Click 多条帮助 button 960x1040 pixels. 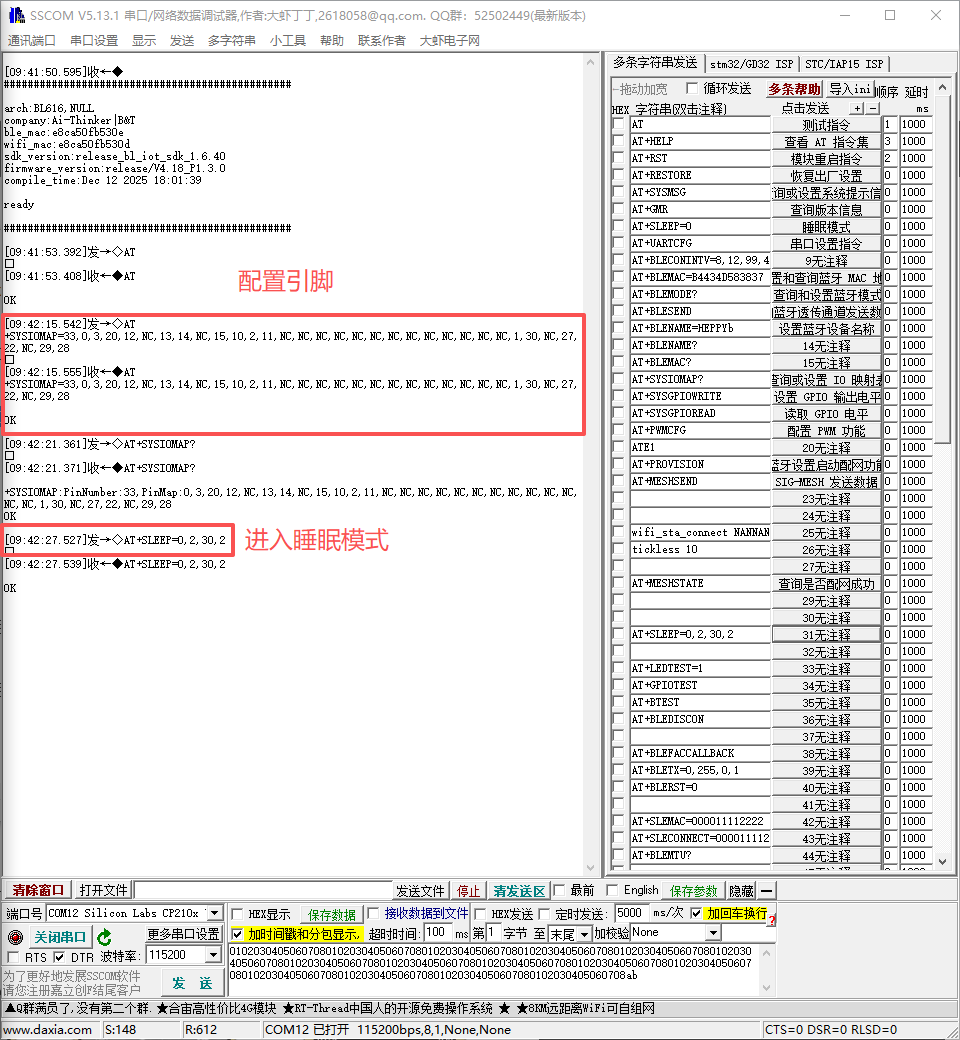pos(793,89)
